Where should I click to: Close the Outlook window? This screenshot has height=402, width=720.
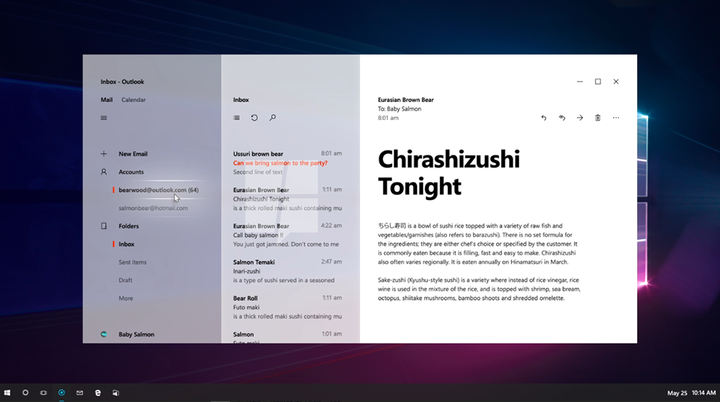(616, 82)
